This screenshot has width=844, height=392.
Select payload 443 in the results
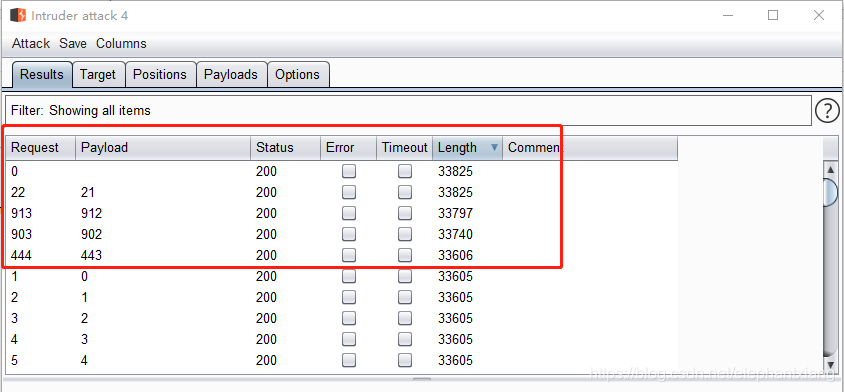[x=92, y=256]
